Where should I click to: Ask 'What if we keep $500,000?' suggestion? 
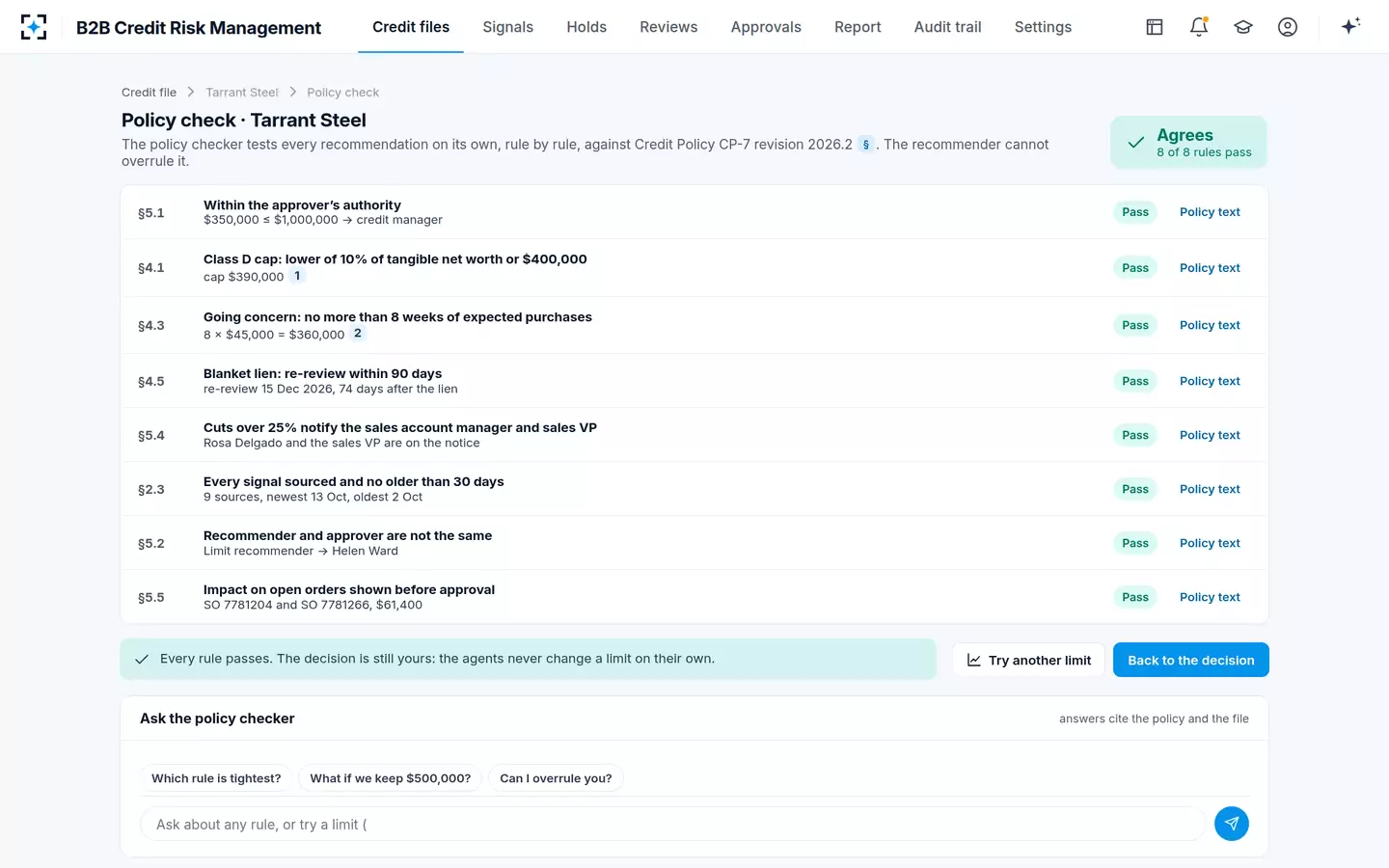(x=391, y=778)
